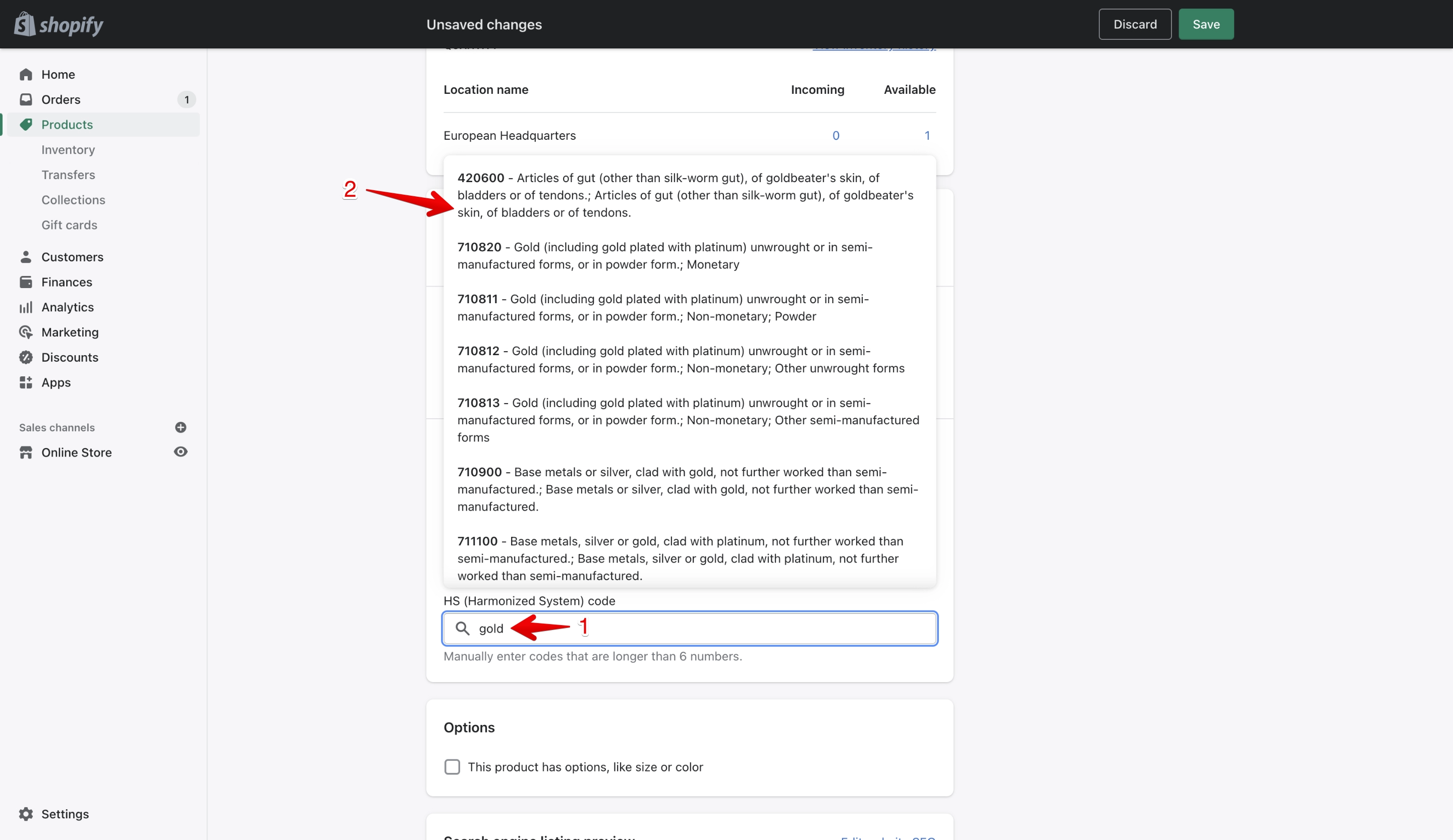Click the 'Unsaved changes' title text
The width and height of the screenshot is (1453, 840).
[x=484, y=24]
